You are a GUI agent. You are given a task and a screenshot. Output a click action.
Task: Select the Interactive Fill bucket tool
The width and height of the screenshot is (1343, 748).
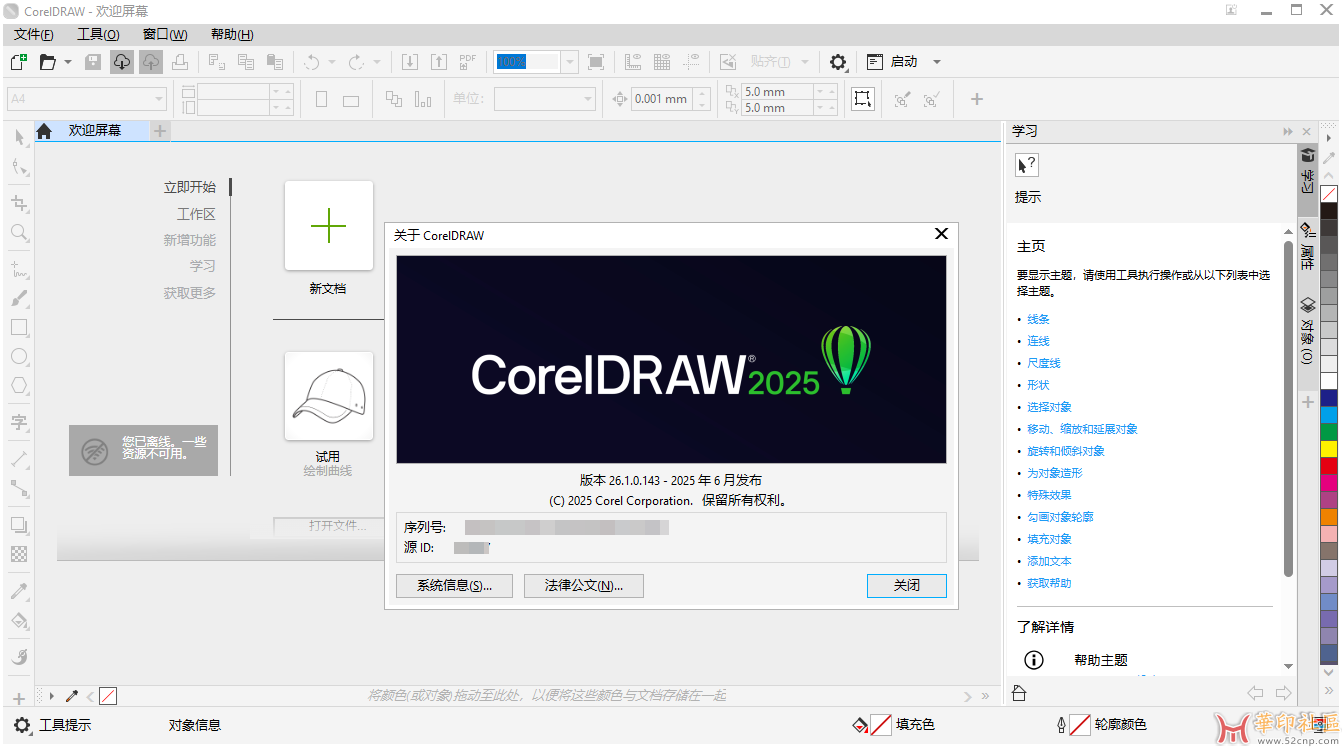click(19, 621)
